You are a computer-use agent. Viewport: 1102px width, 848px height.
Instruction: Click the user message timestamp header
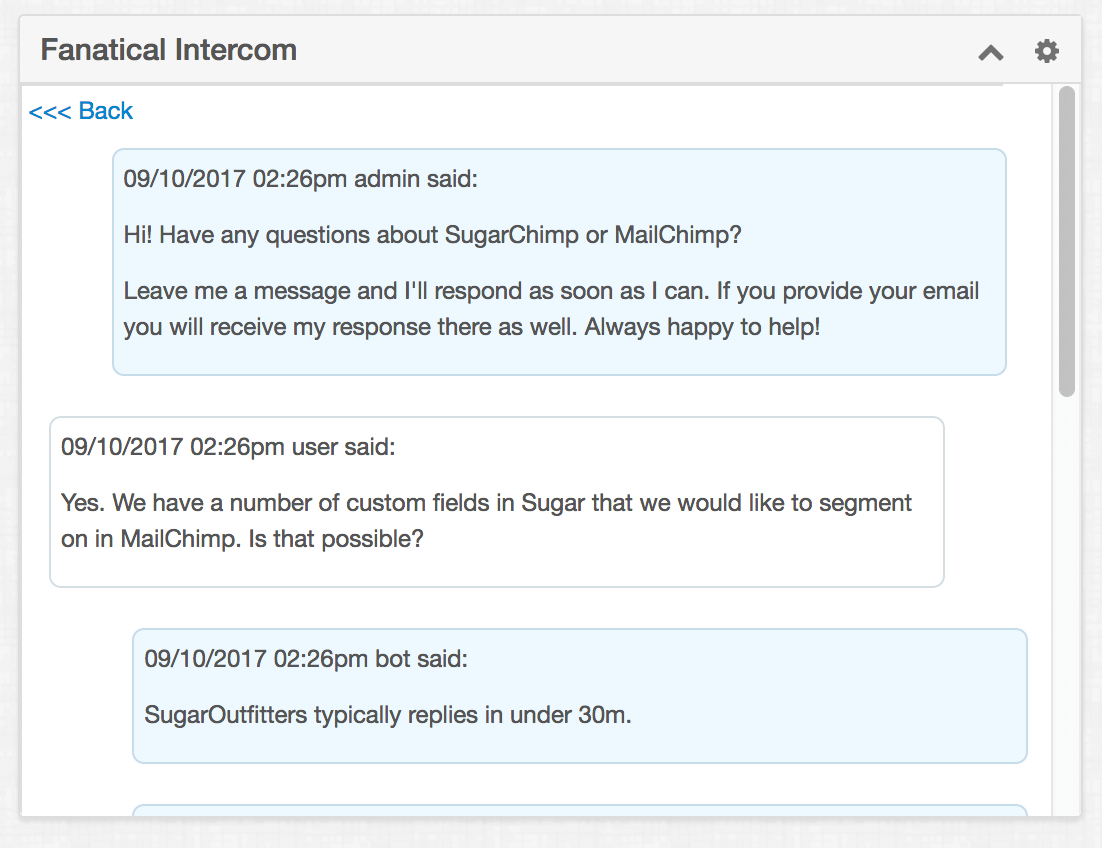[228, 447]
